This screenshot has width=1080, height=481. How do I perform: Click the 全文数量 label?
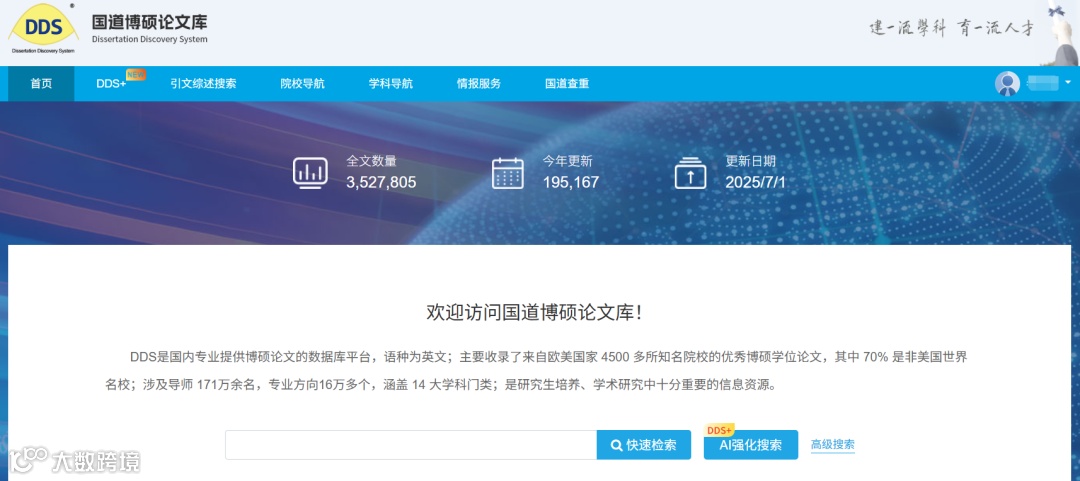coord(371,161)
